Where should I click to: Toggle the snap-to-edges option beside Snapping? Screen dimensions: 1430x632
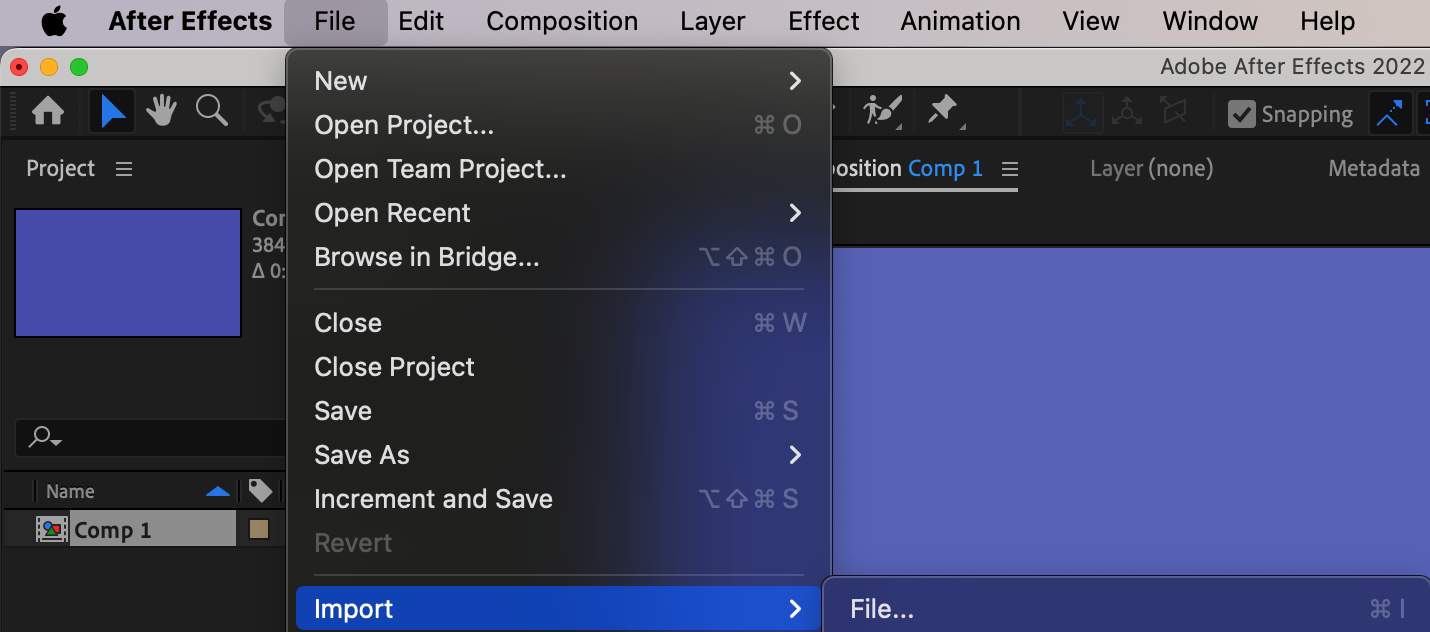coord(1388,114)
